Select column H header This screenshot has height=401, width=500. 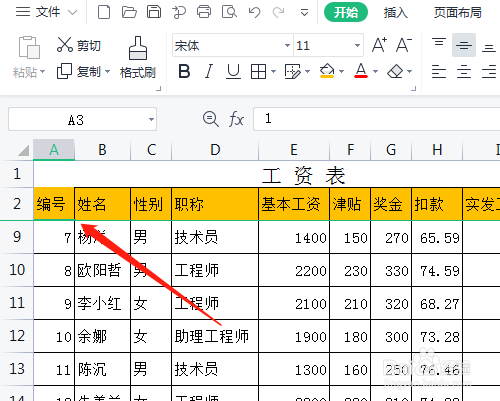pyautogui.click(x=437, y=150)
